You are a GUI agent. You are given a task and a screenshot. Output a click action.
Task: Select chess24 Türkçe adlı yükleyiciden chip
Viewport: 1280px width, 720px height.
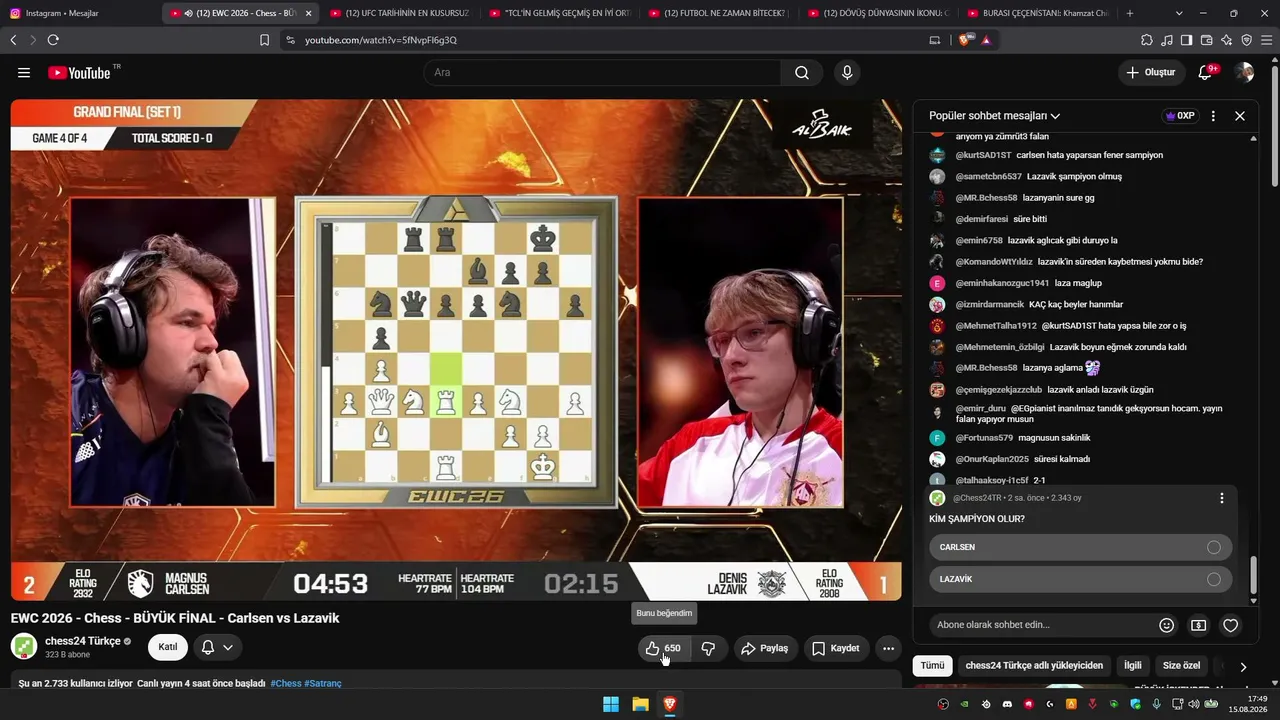click(1034, 666)
